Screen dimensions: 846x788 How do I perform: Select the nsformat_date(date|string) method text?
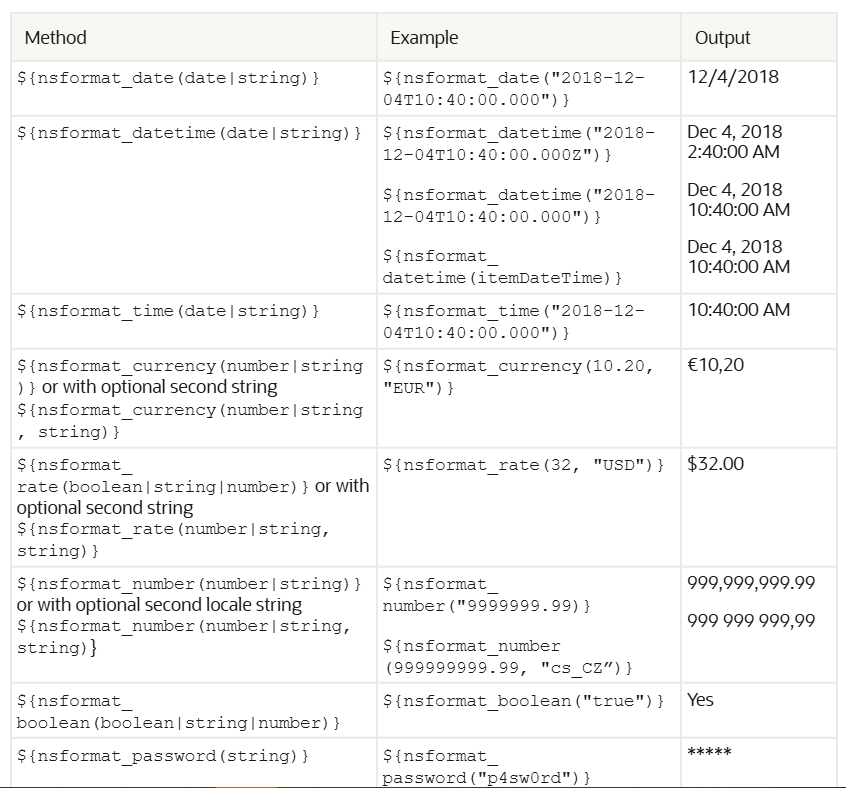[168, 78]
